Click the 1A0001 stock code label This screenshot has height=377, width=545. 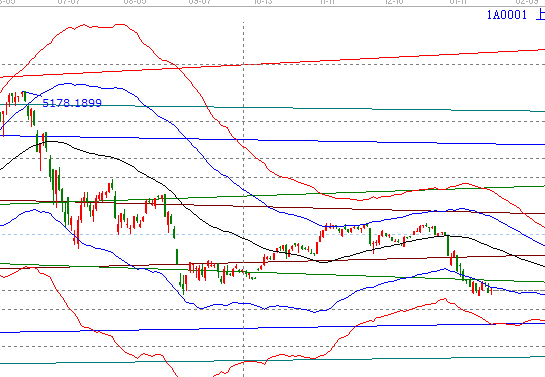pyautogui.click(x=507, y=15)
